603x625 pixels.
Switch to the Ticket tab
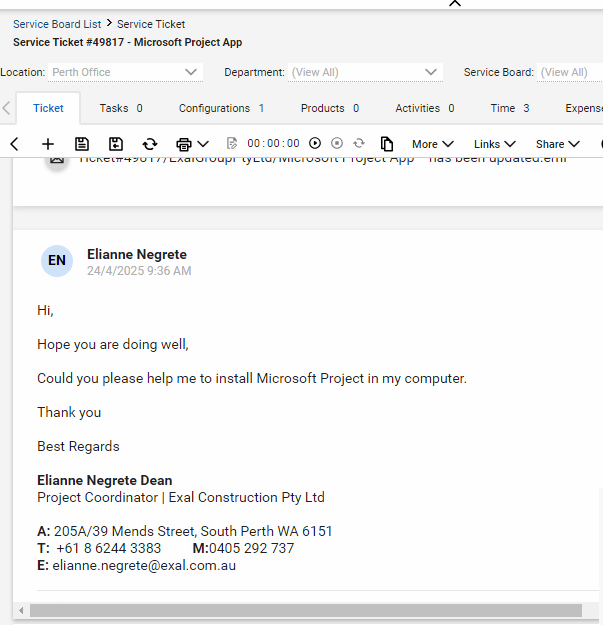[x=48, y=108]
